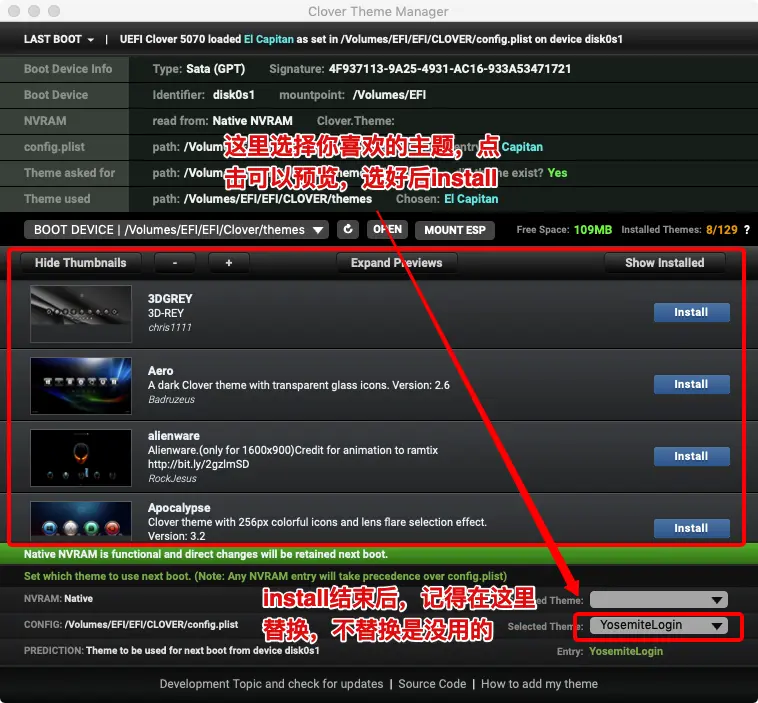Click the OPEN button

(387, 229)
